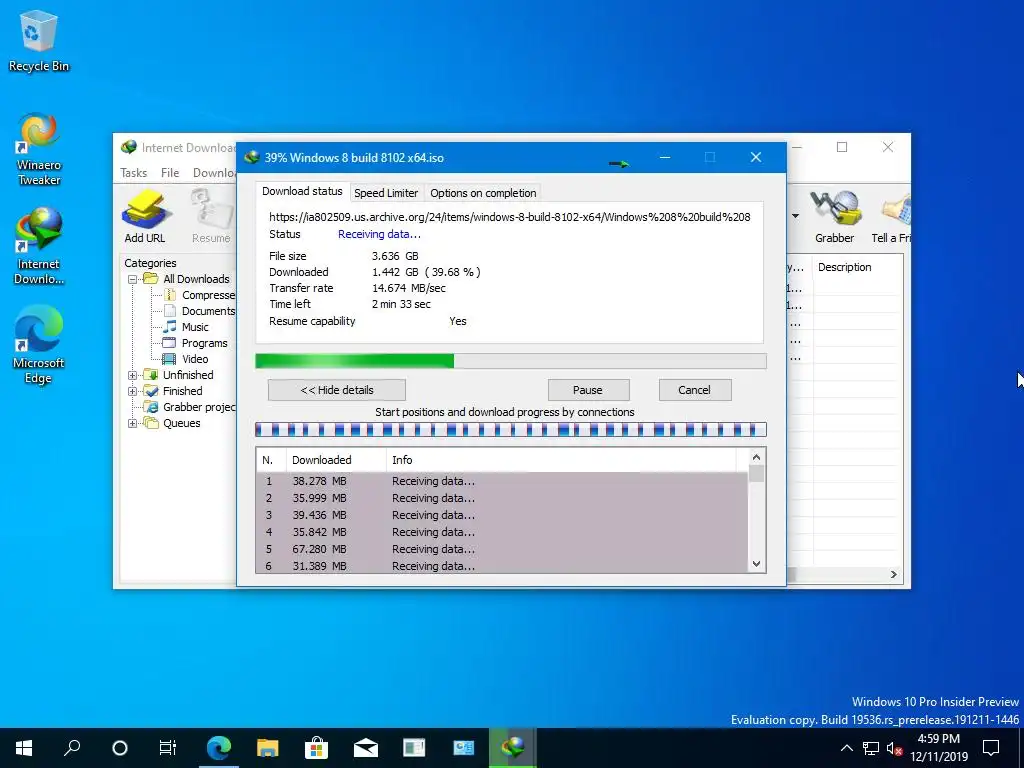
Task: Select the Compressed category
Action: [200, 295]
